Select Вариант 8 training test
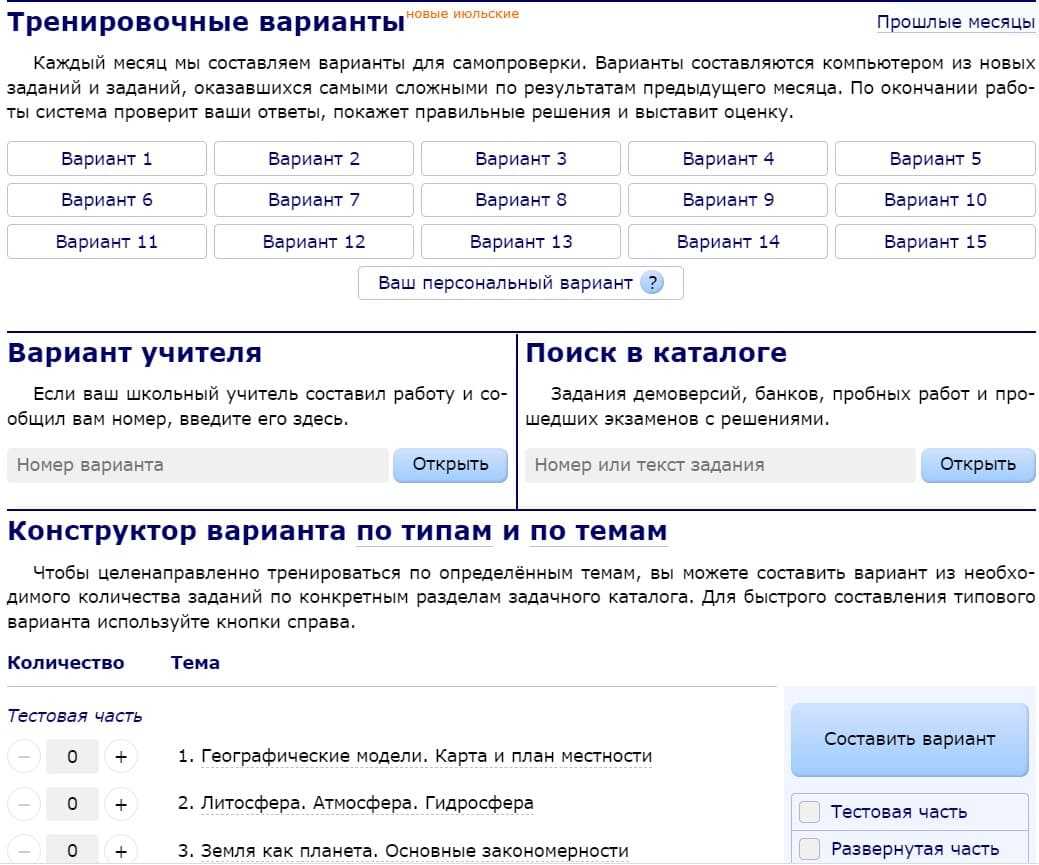 coord(520,200)
